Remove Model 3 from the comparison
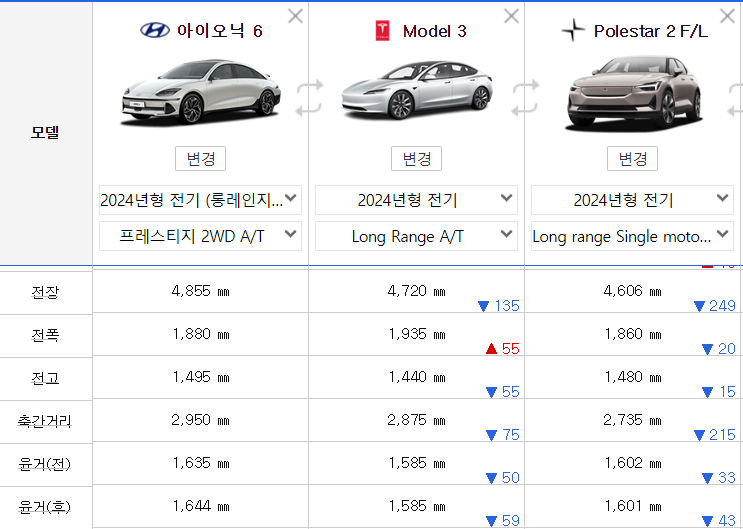 click(511, 16)
